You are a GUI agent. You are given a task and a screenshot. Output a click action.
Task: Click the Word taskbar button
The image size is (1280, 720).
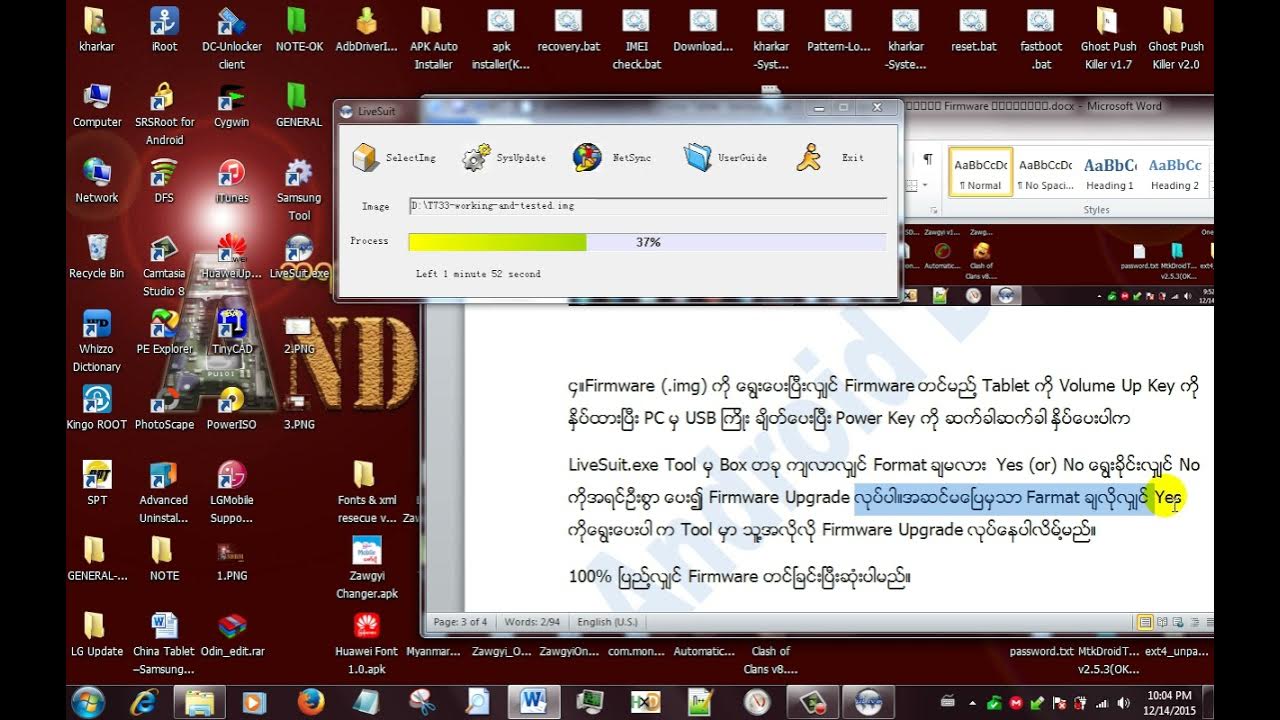click(532, 701)
